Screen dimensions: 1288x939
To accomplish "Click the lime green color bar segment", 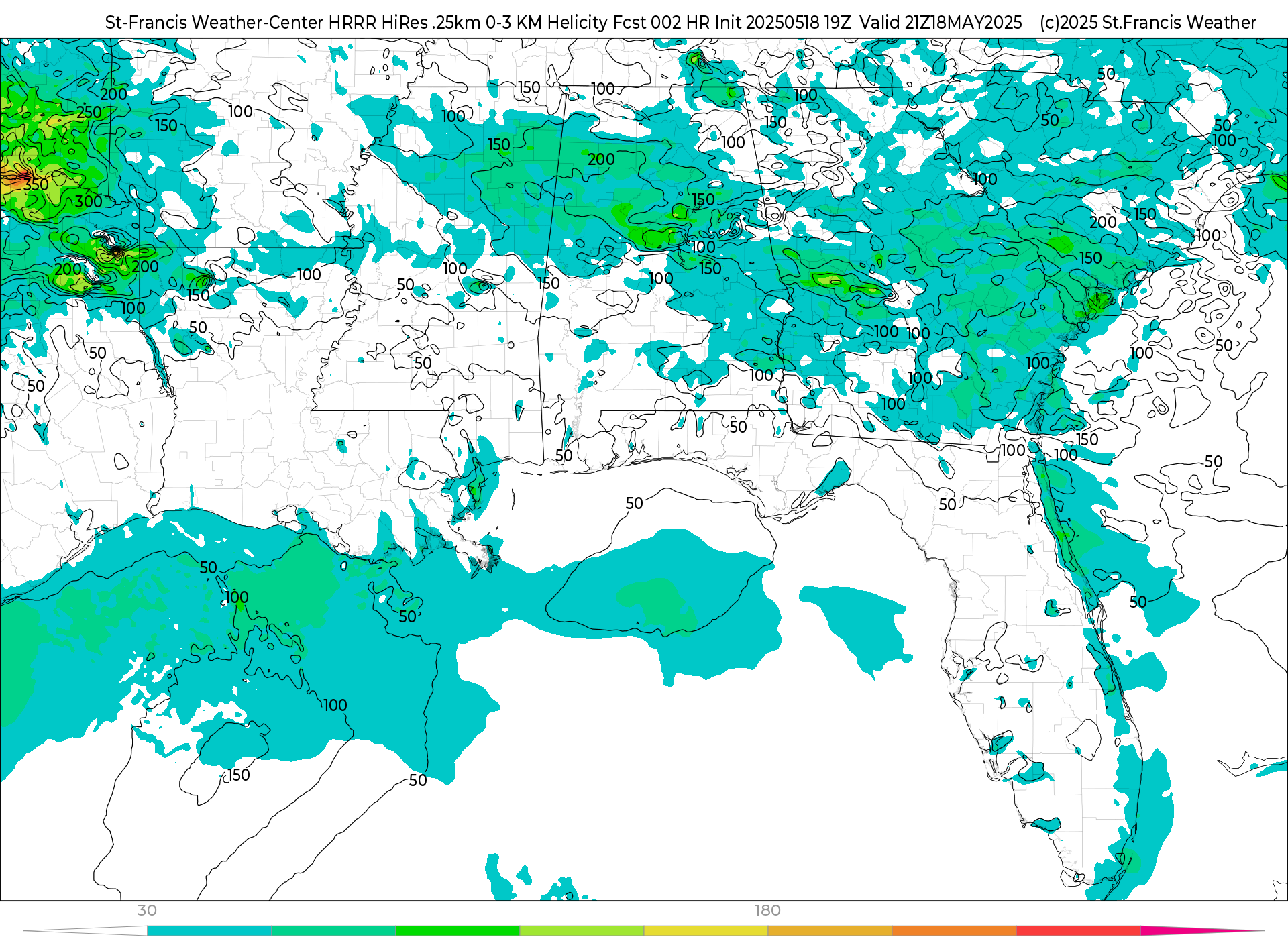I will [x=582, y=931].
